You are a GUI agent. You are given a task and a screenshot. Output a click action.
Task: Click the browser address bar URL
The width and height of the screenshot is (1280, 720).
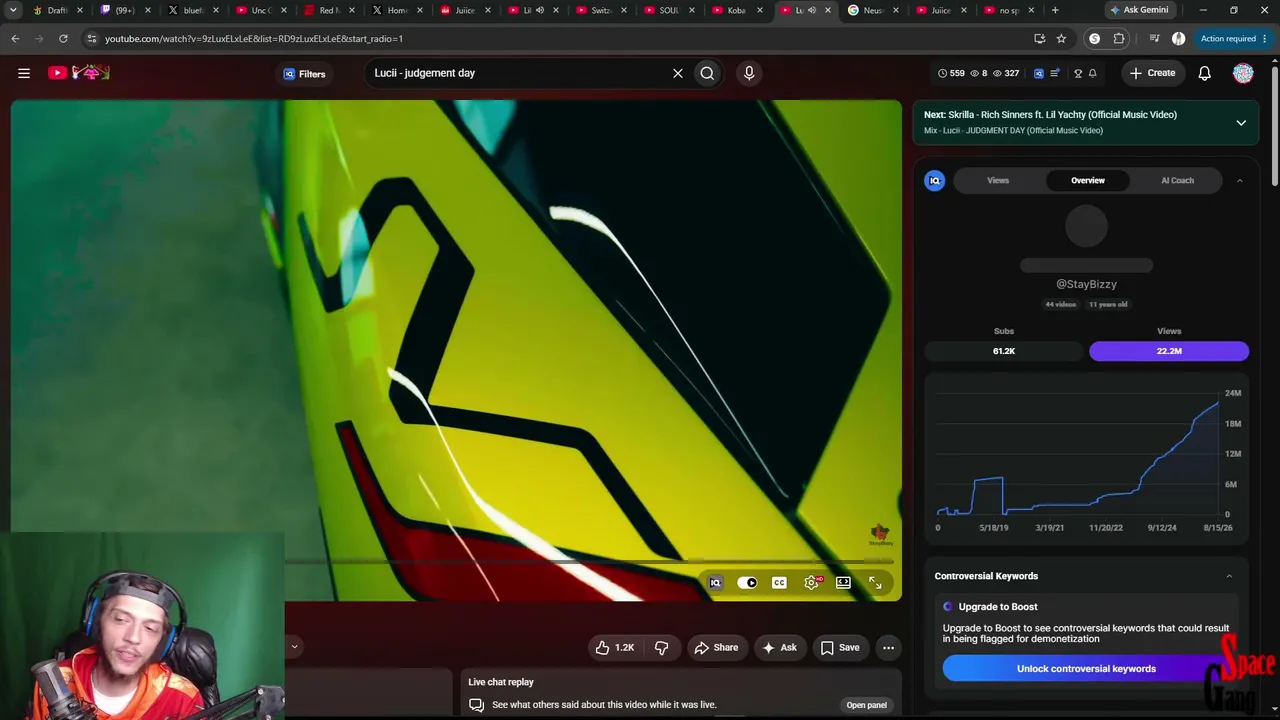point(254,39)
